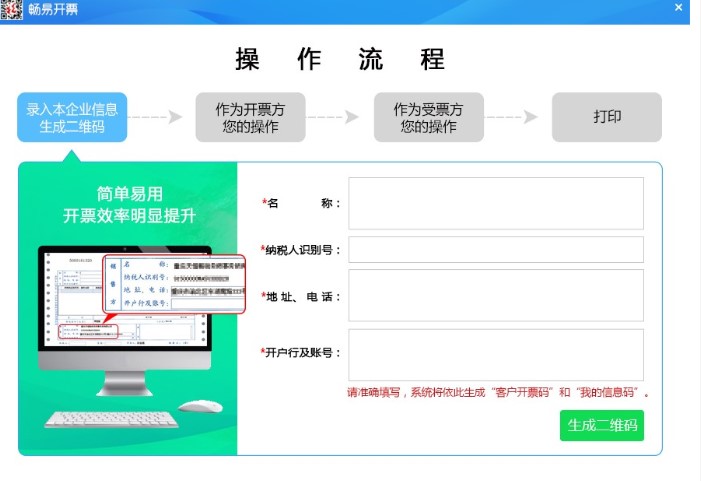Image resolution: width=701 pixels, height=481 pixels.
Task: Click the 畅易开票 title text
Action: 53,9
